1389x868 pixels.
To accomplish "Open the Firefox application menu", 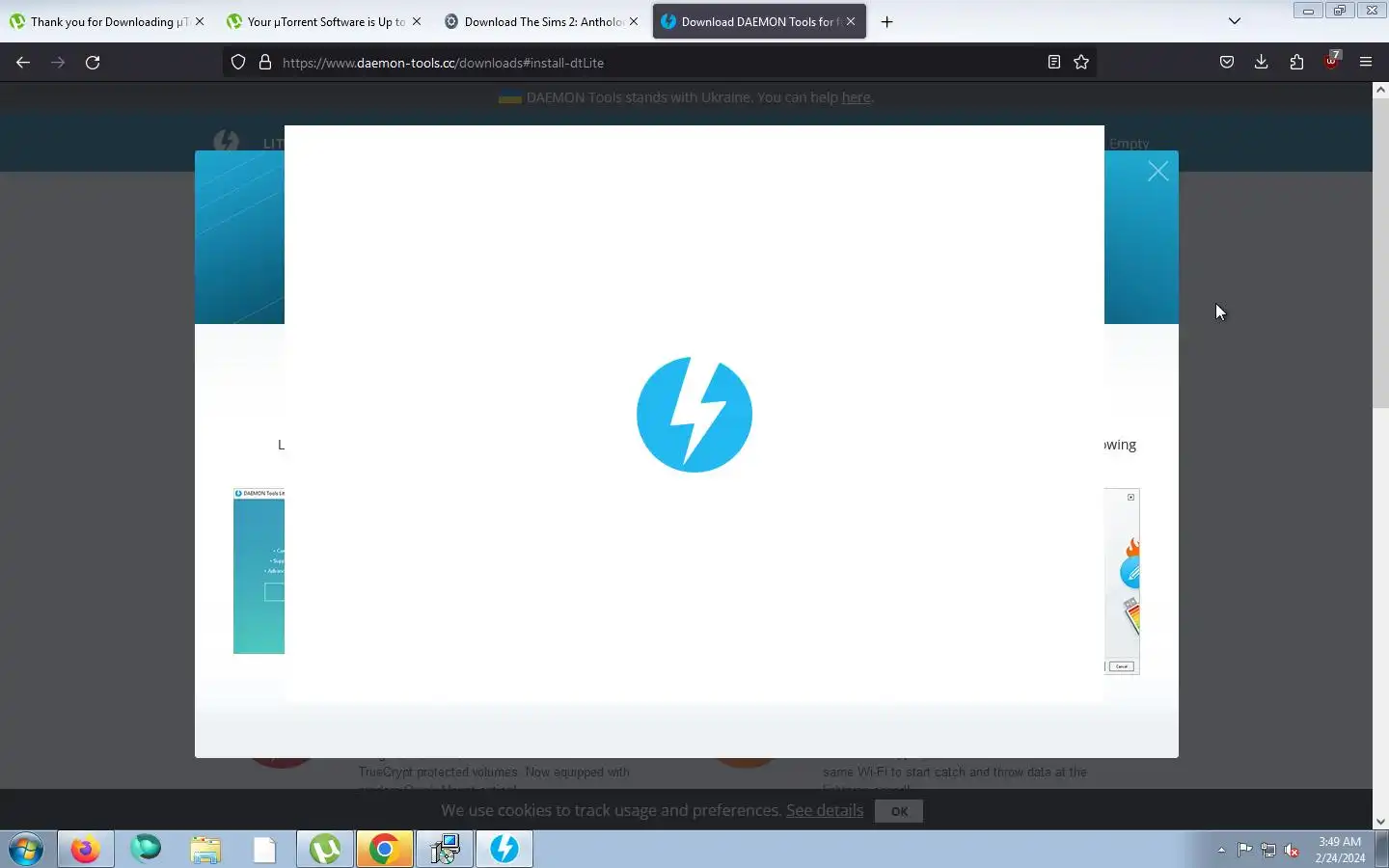I will click(1366, 62).
